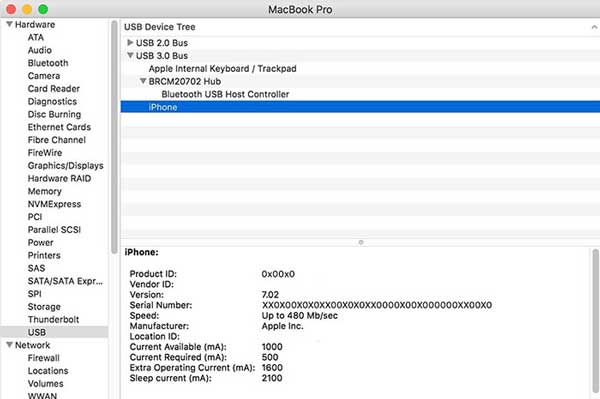Select Disc Burning in the sidebar
Screen dimensions: 600x399
[54, 114]
